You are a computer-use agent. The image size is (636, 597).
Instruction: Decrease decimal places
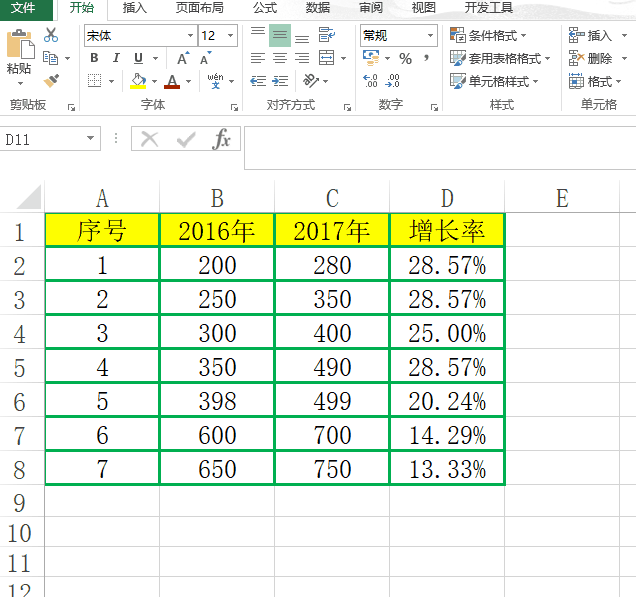tap(393, 81)
